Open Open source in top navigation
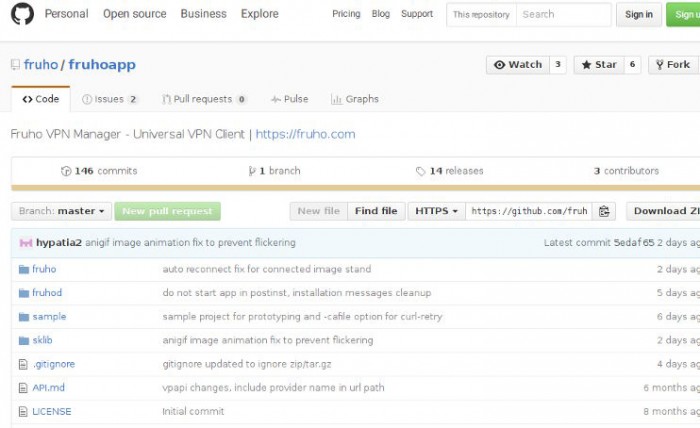 pos(135,14)
